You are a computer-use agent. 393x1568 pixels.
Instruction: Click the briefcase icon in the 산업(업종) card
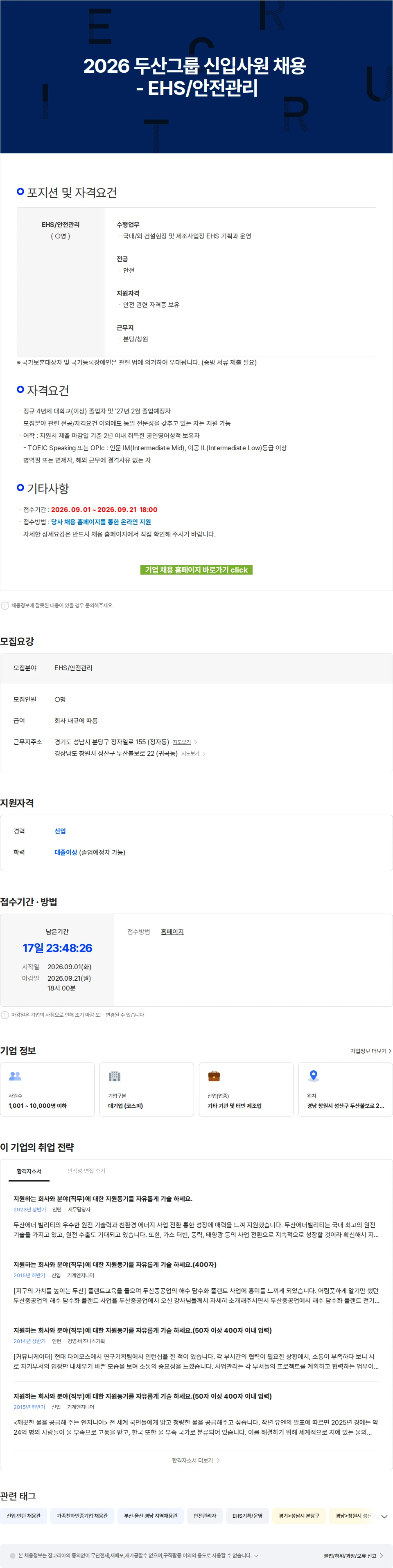(214, 1076)
